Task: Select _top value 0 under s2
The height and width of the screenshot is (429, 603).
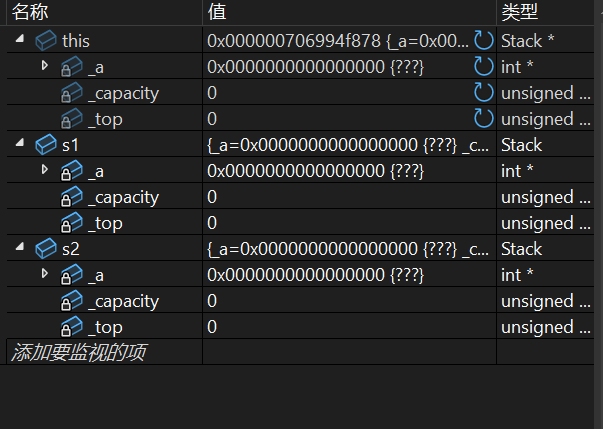Action: [x=212, y=327]
